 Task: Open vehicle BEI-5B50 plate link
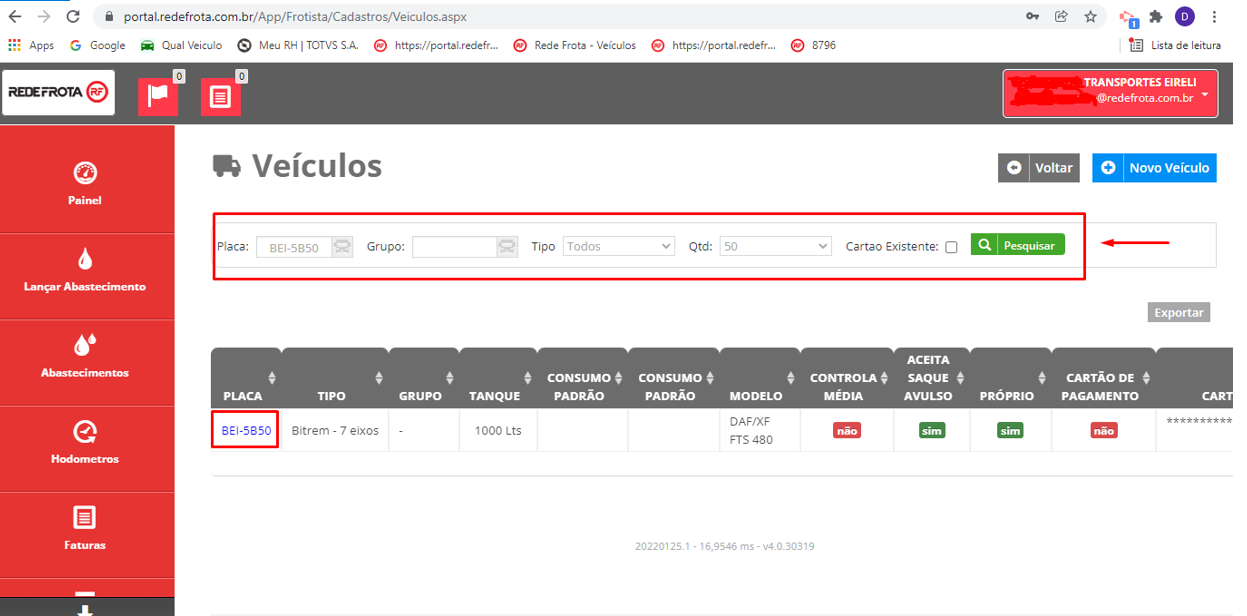[246, 431]
